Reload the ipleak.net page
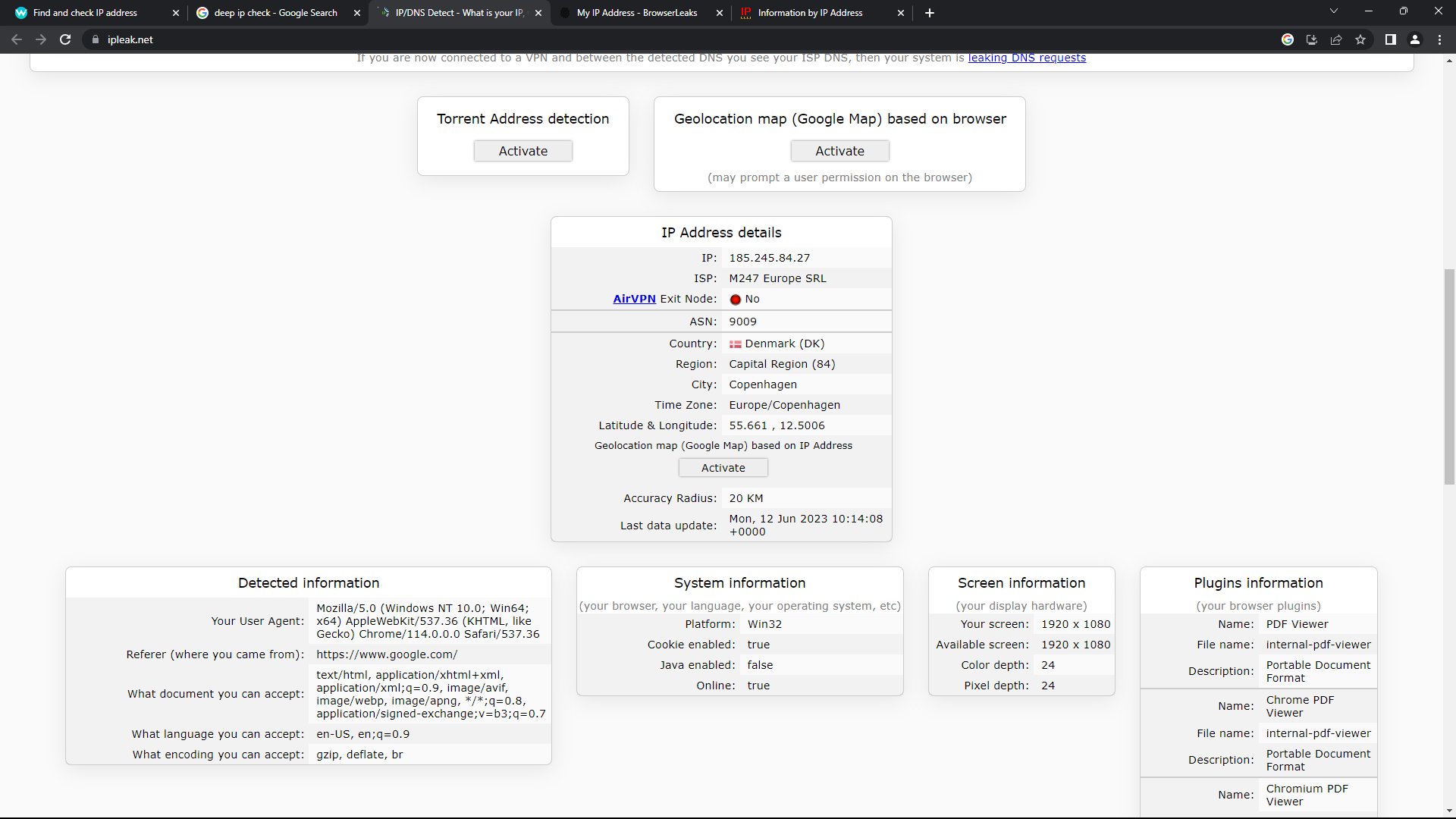The width and height of the screenshot is (1456, 819). (x=65, y=39)
